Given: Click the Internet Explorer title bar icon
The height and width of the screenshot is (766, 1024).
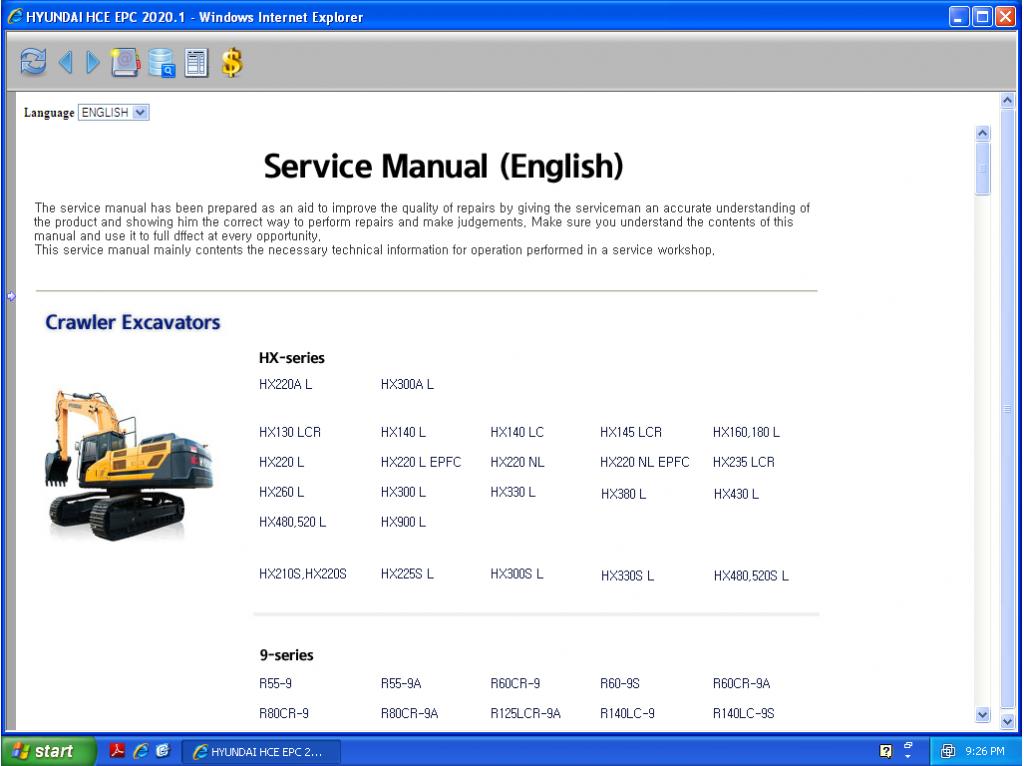Looking at the screenshot, I should (x=15, y=17).
